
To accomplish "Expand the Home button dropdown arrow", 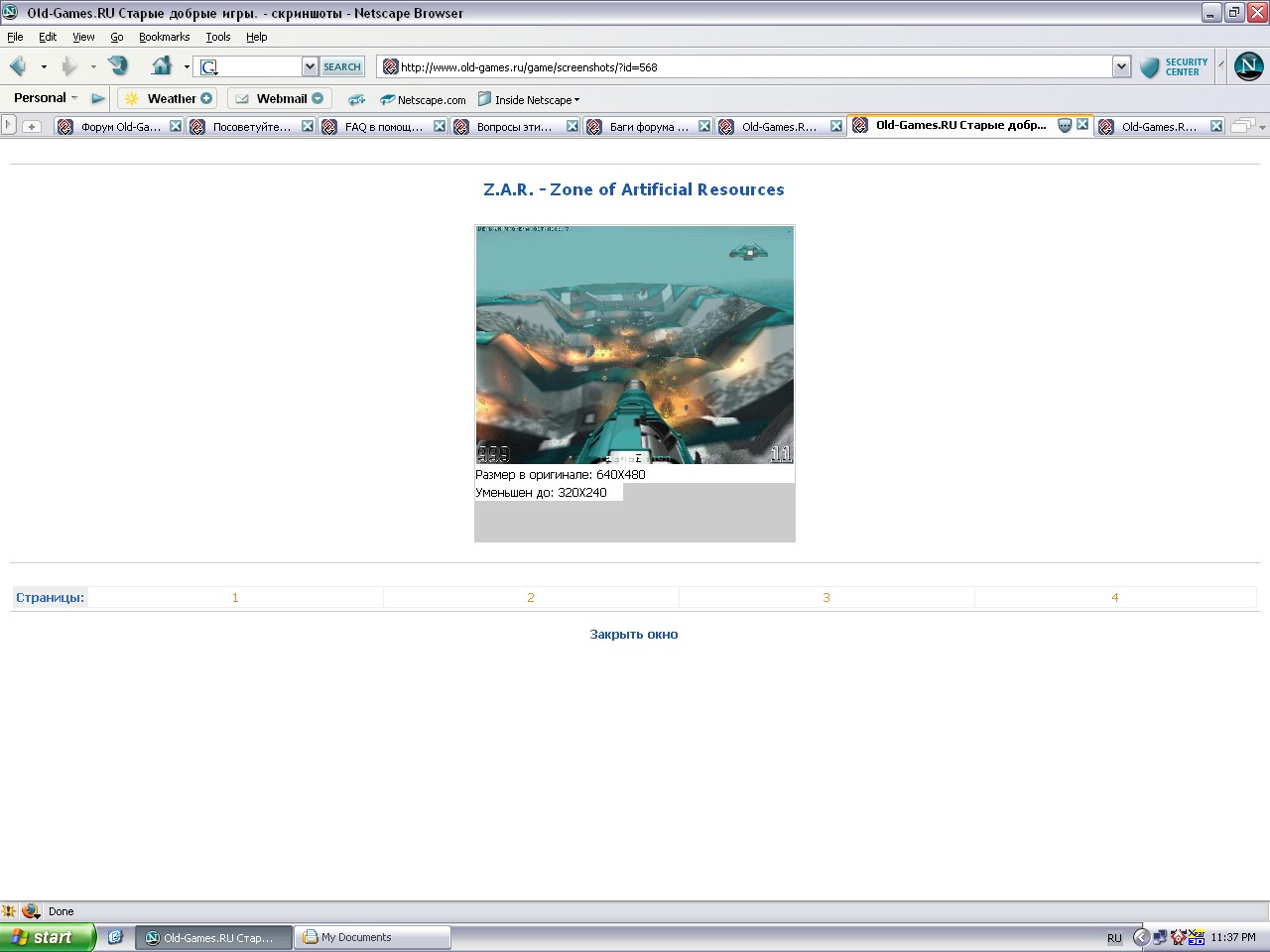I will click(x=187, y=67).
